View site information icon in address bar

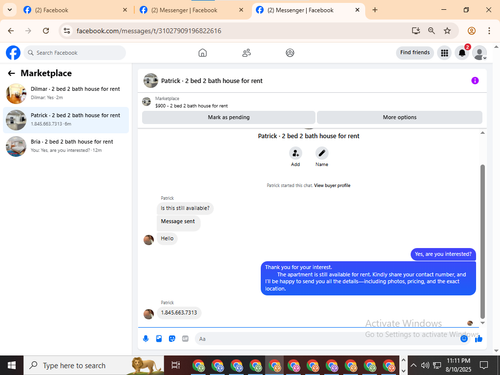(67, 31)
